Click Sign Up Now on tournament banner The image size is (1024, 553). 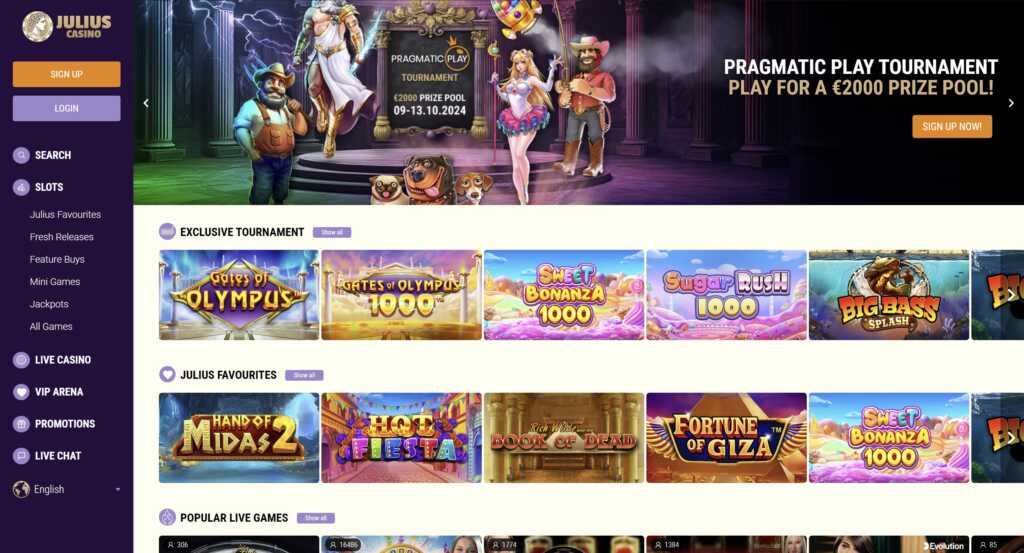pos(952,127)
